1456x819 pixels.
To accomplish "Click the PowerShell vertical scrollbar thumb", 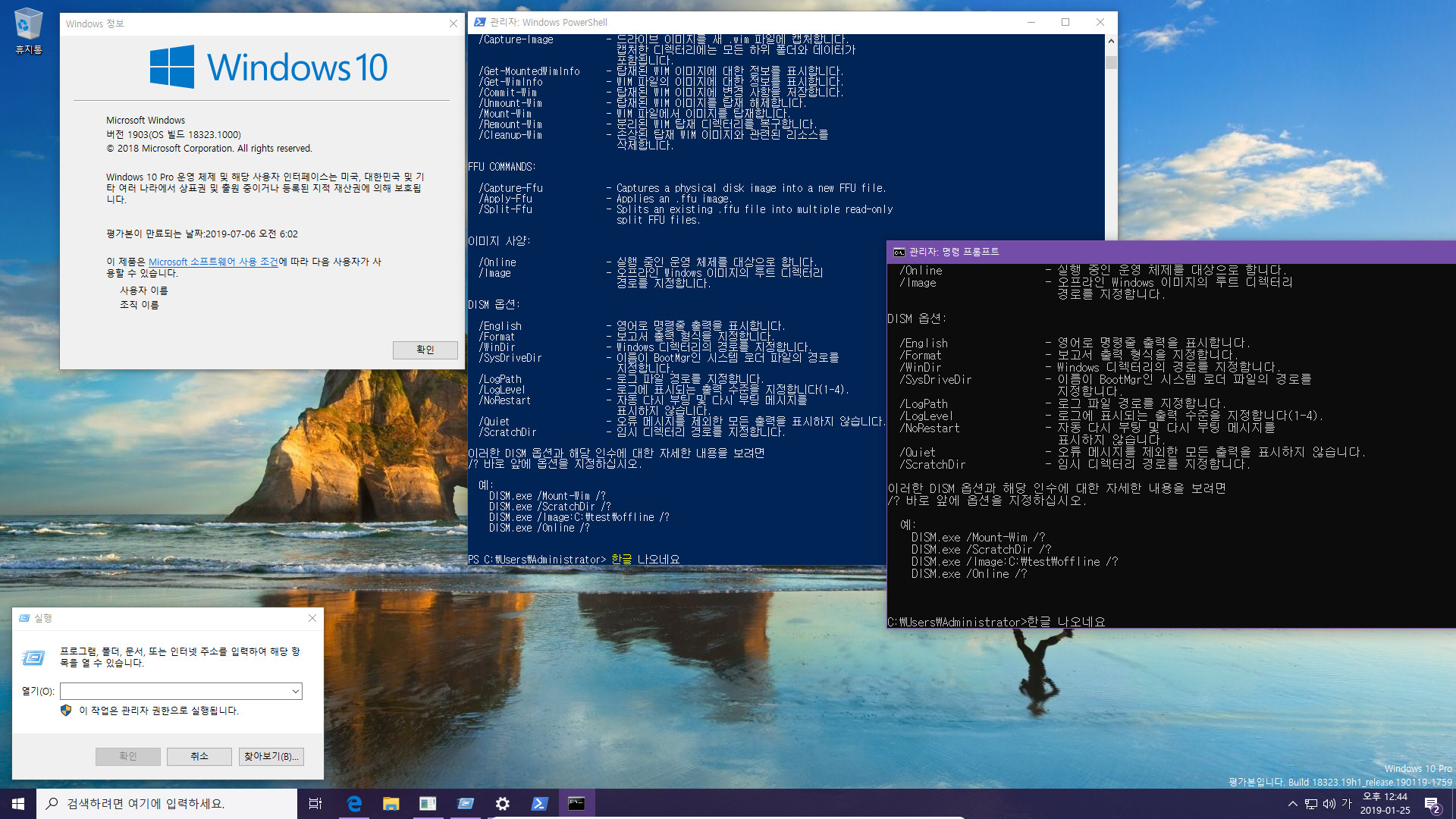I will [1111, 62].
